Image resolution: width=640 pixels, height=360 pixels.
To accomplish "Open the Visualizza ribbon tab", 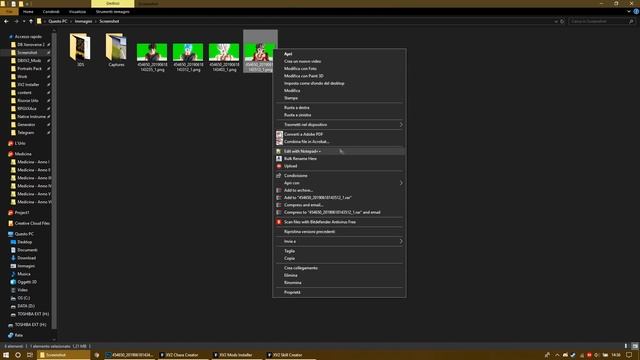I will click(78, 12).
